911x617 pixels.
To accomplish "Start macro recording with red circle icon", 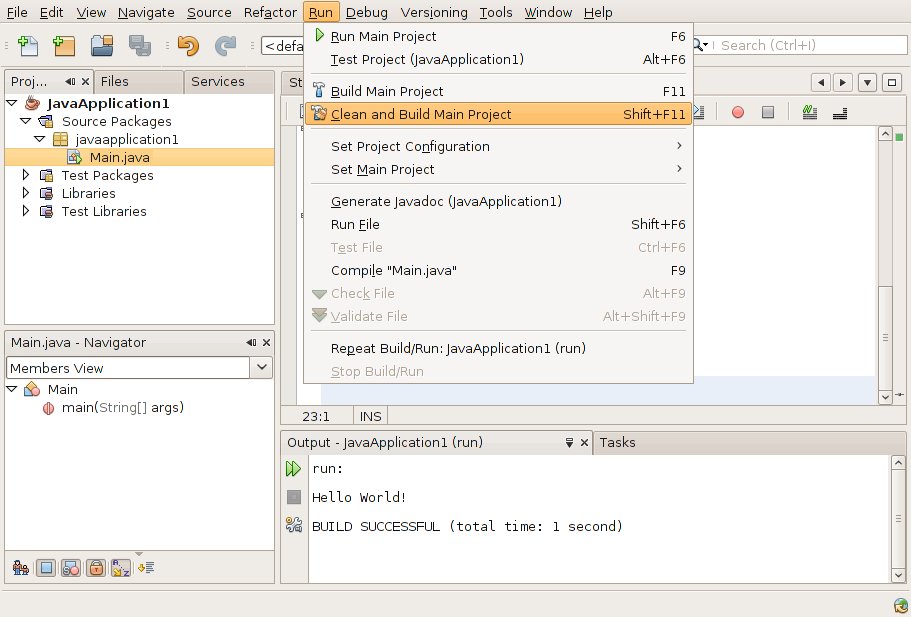I will pyautogui.click(x=738, y=112).
